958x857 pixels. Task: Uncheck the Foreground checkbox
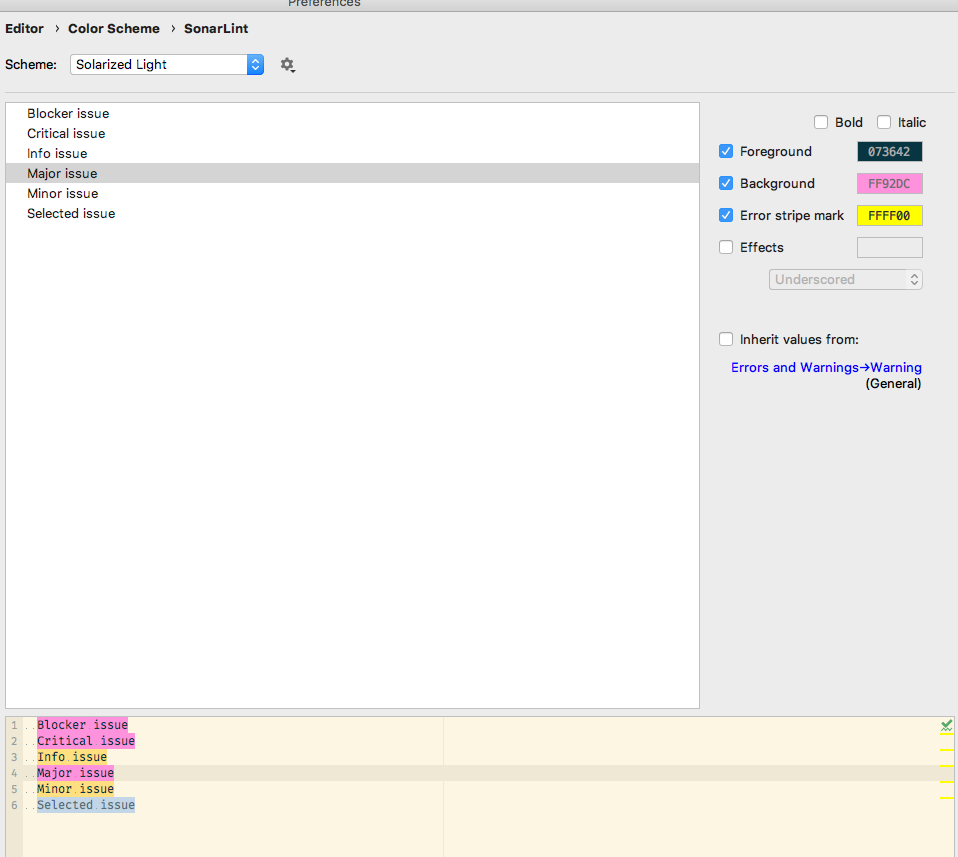726,151
